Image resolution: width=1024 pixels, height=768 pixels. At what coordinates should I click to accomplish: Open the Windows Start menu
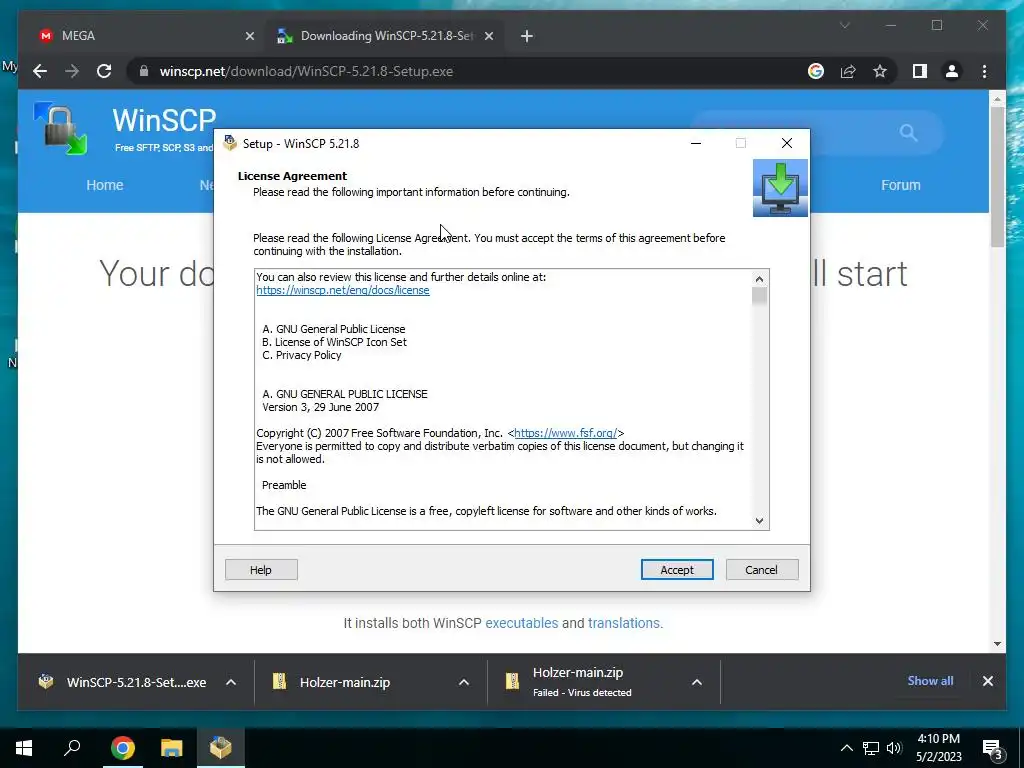point(24,748)
